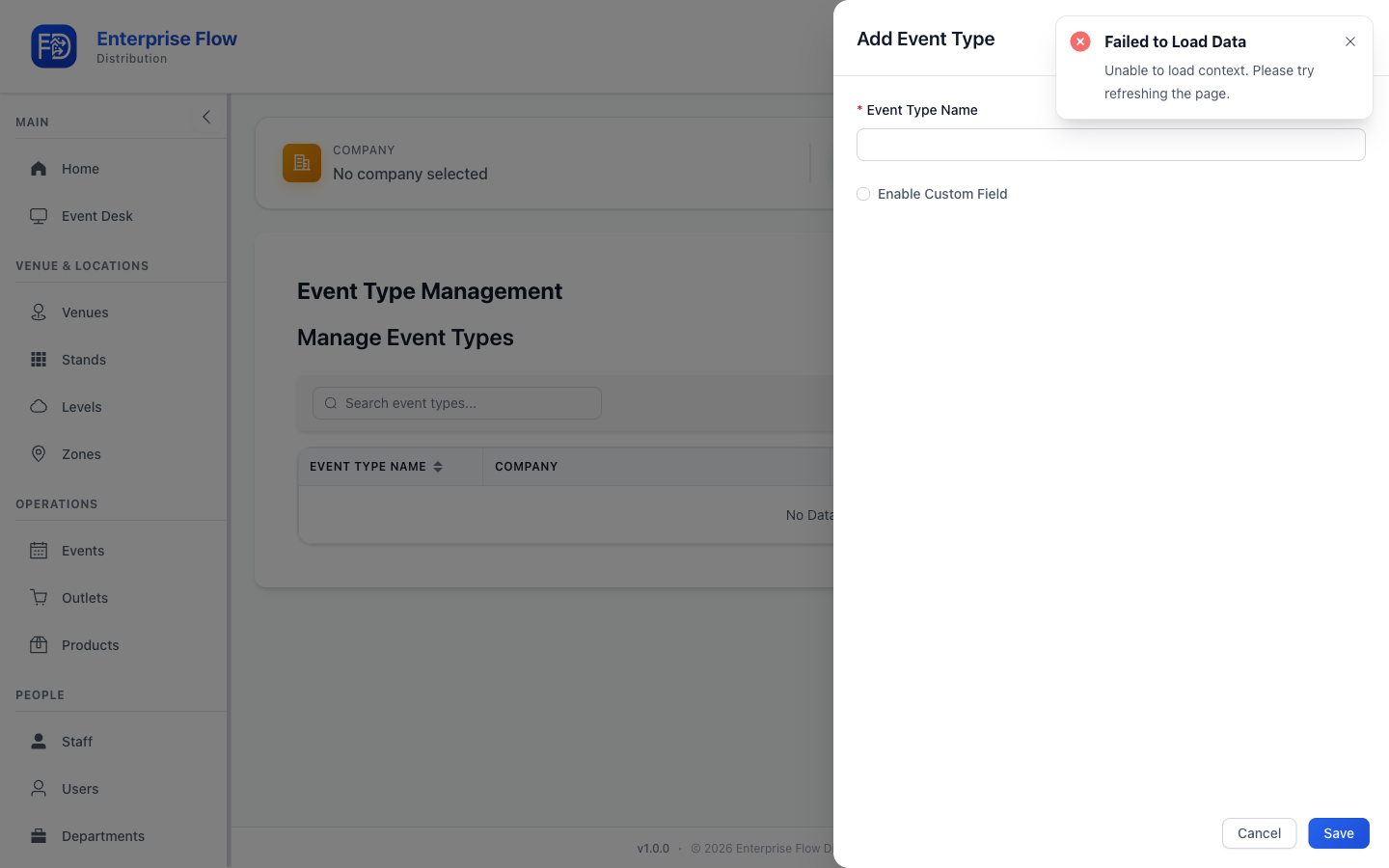
Task: Focus the Event Type Name input
Action: coord(1111,145)
